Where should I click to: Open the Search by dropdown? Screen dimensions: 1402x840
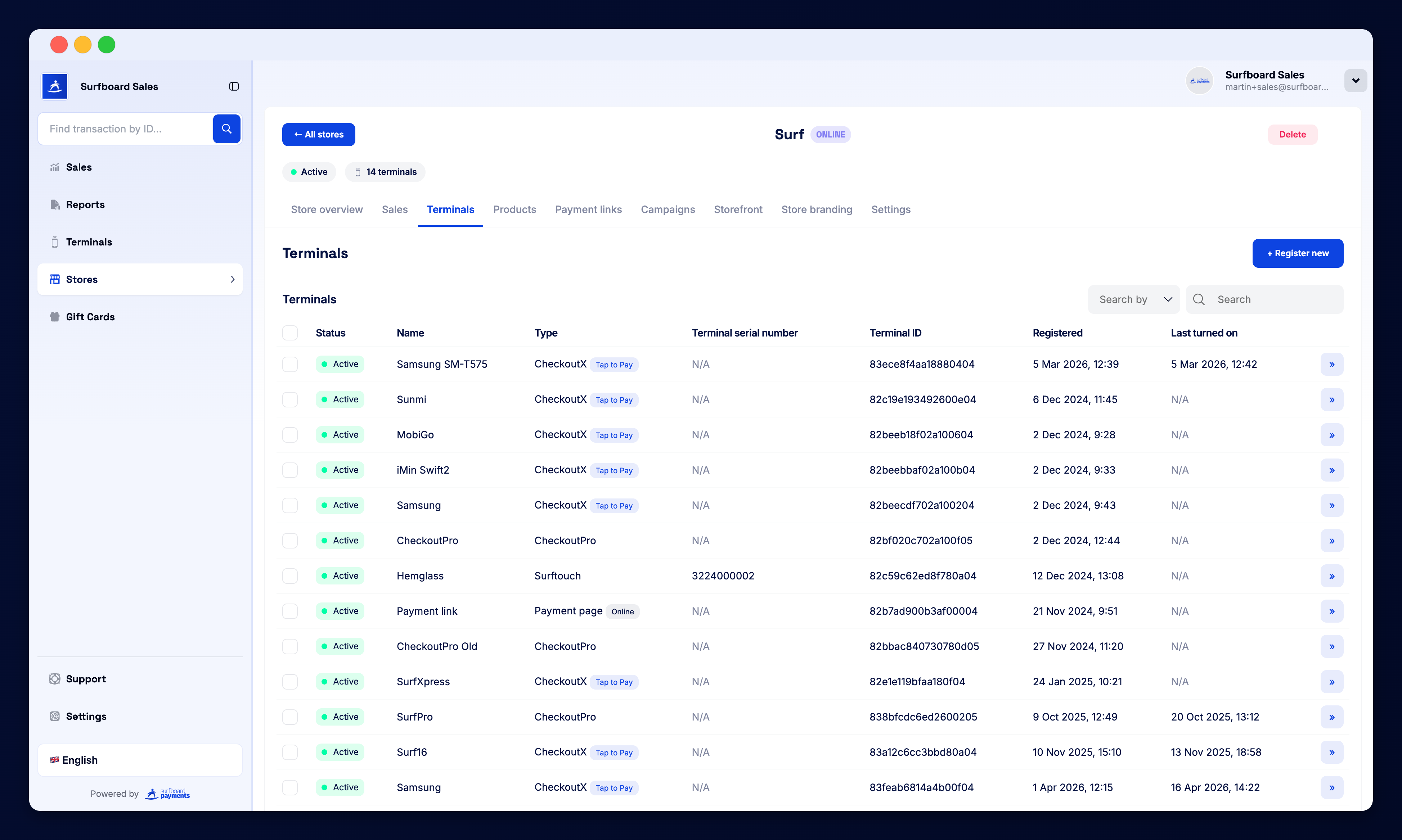click(1134, 299)
